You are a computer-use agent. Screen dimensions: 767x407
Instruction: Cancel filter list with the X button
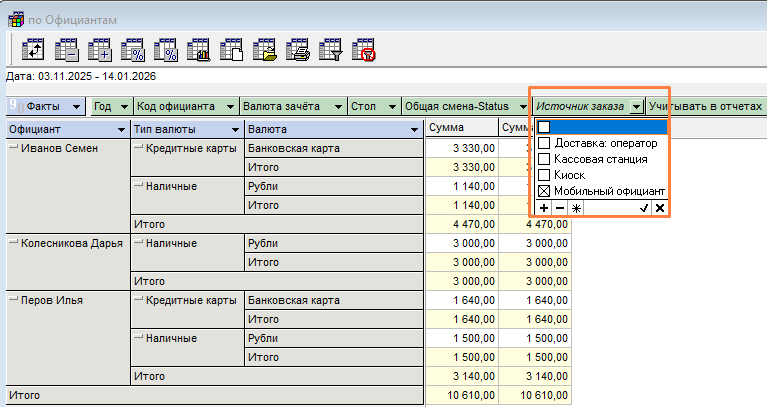point(660,208)
